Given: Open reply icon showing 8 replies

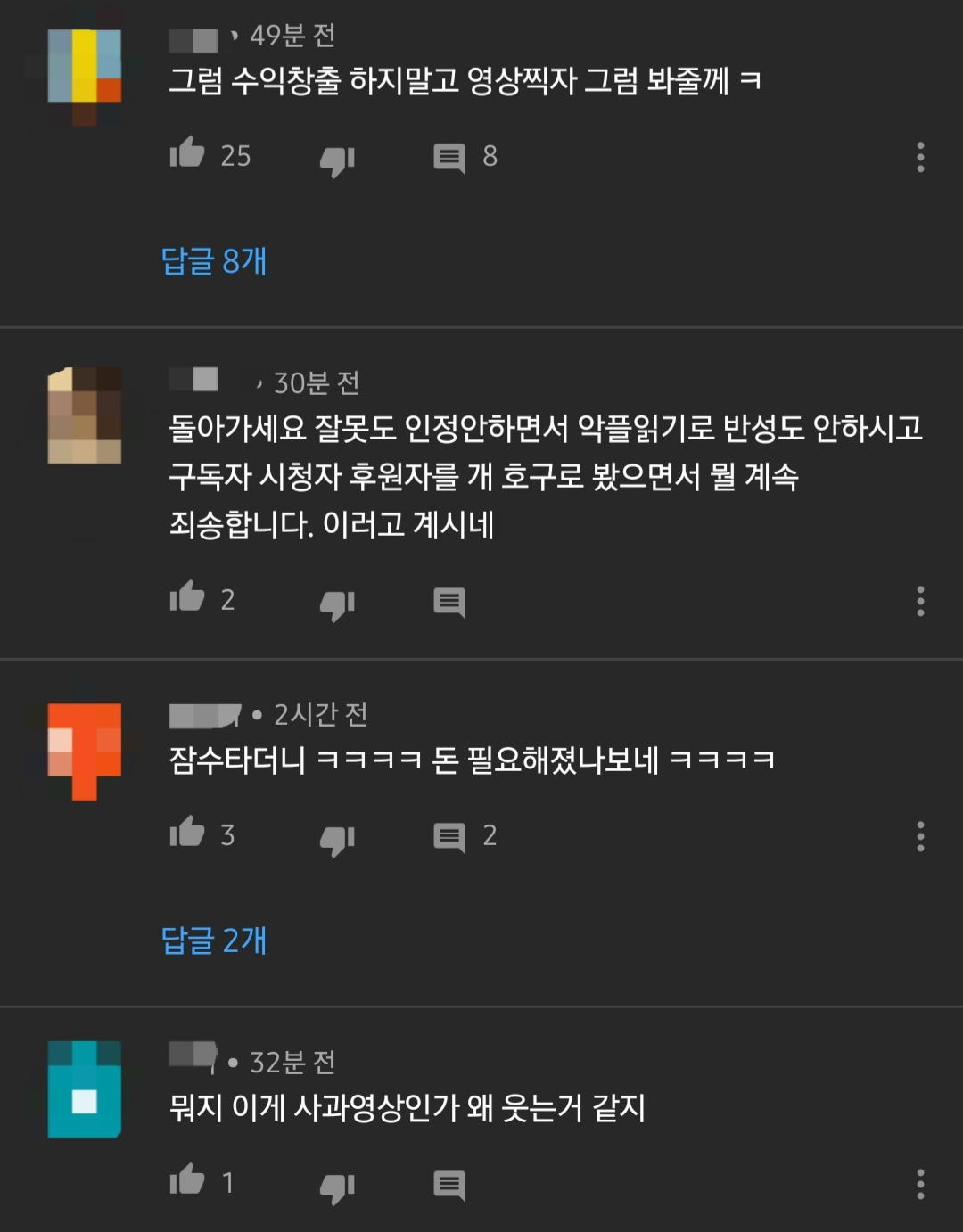Looking at the screenshot, I should pyautogui.click(x=449, y=159).
